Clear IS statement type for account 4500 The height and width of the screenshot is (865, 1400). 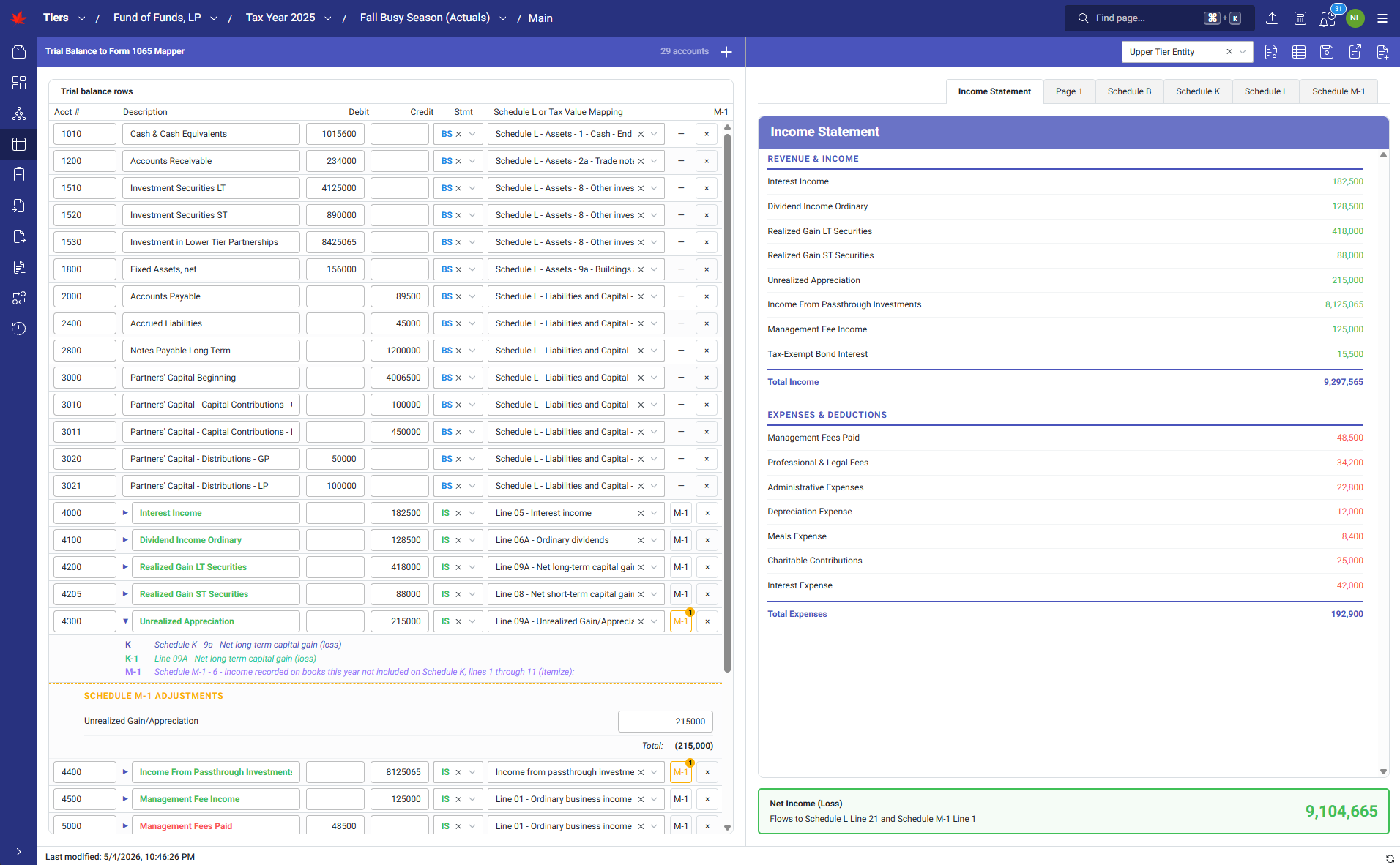tap(458, 799)
